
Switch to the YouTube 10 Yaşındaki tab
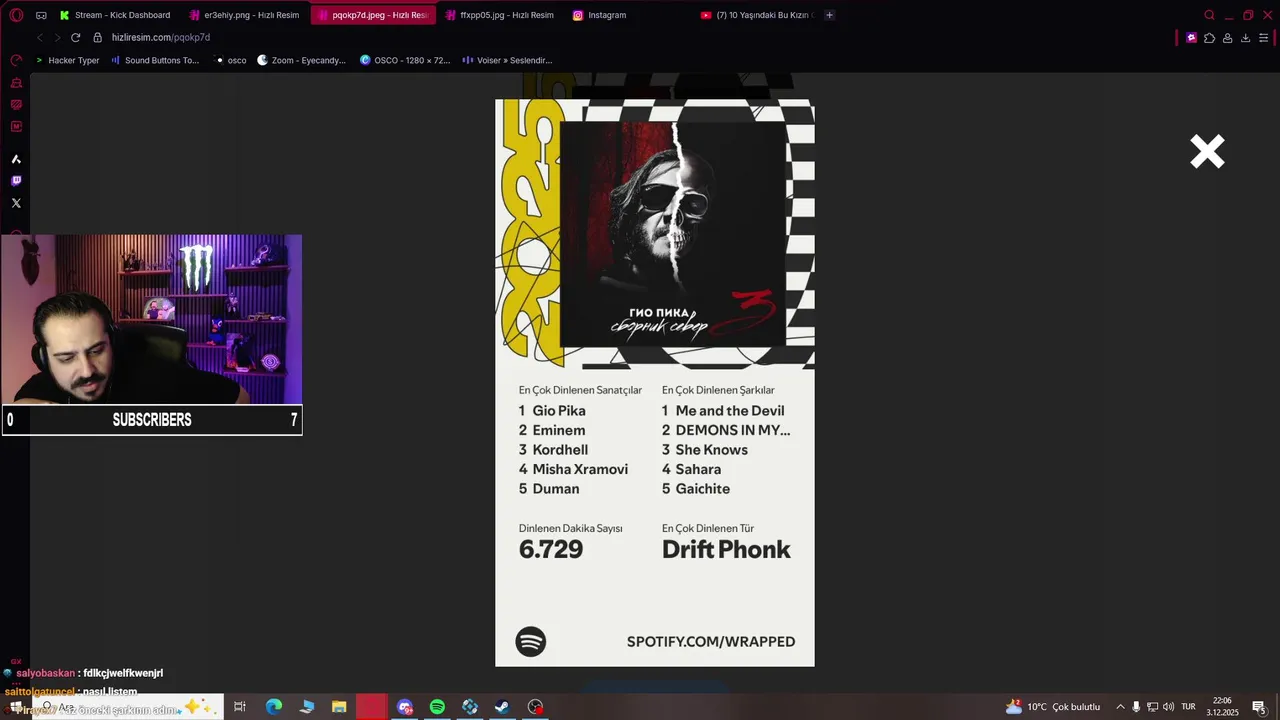(x=757, y=15)
